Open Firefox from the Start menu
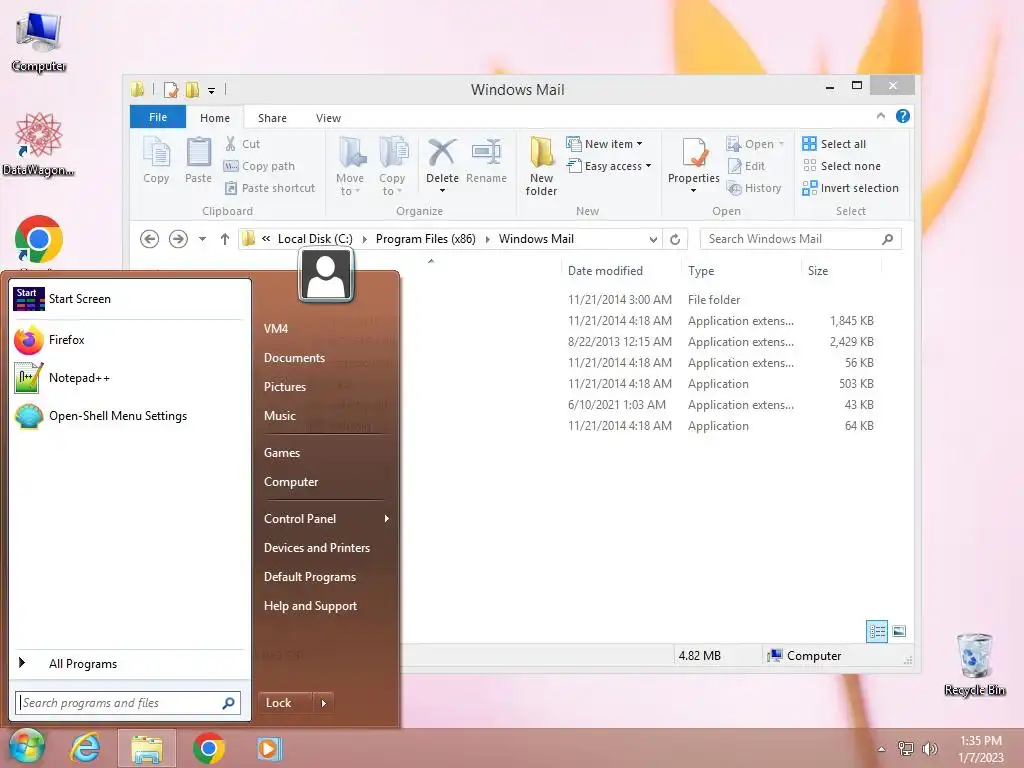The height and width of the screenshot is (768, 1024). click(x=128, y=340)
